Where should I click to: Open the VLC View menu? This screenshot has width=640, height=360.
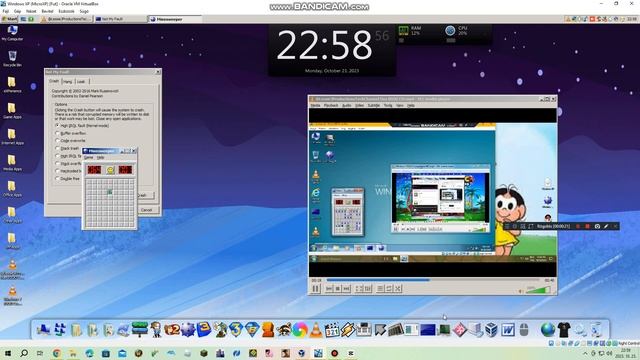(400, 105)
